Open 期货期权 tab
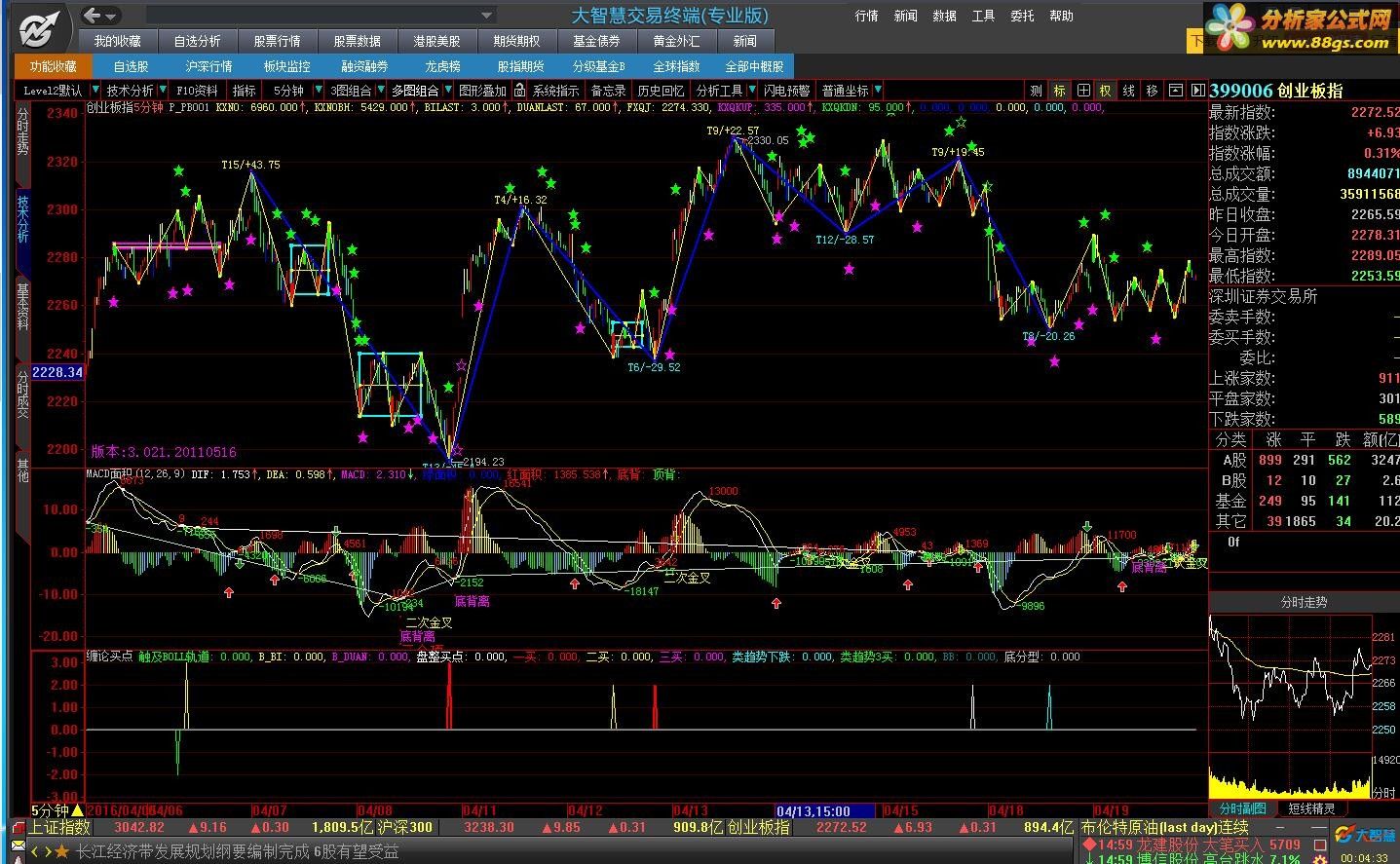Viewport: 1400px width, 864px height. 516,41
